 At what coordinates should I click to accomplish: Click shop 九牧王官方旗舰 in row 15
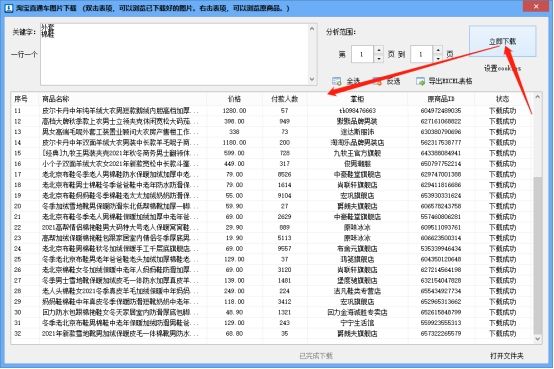[x=357, y=153]
